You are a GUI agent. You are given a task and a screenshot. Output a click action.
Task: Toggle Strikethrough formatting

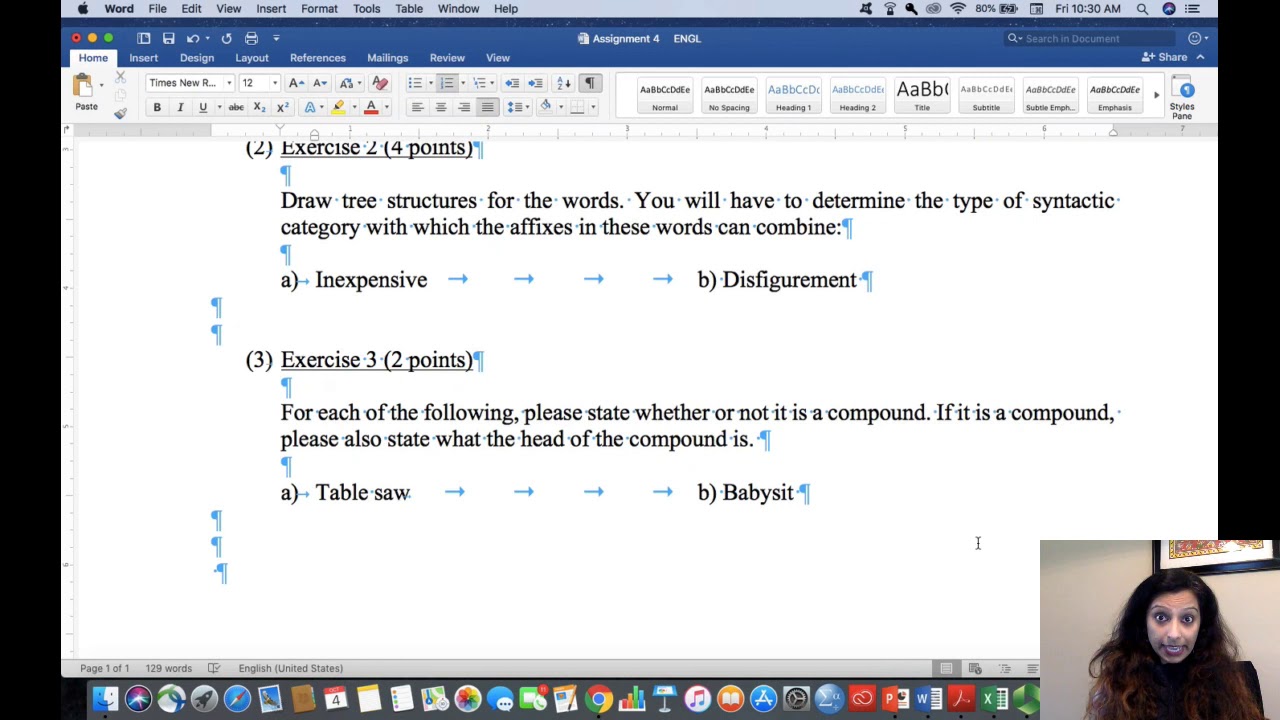236,107
